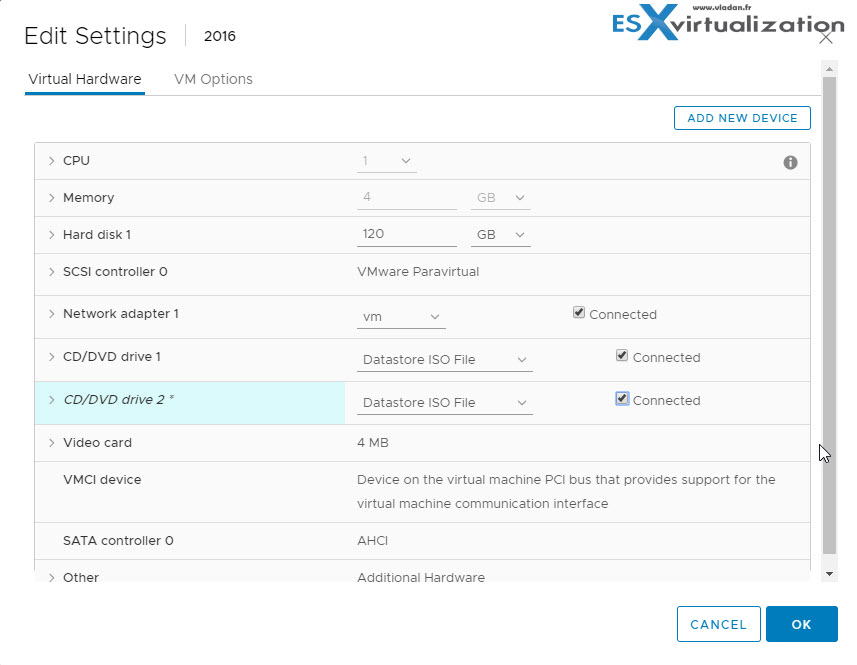Click the ADD NEW DEVICE button

click(742, 118)
